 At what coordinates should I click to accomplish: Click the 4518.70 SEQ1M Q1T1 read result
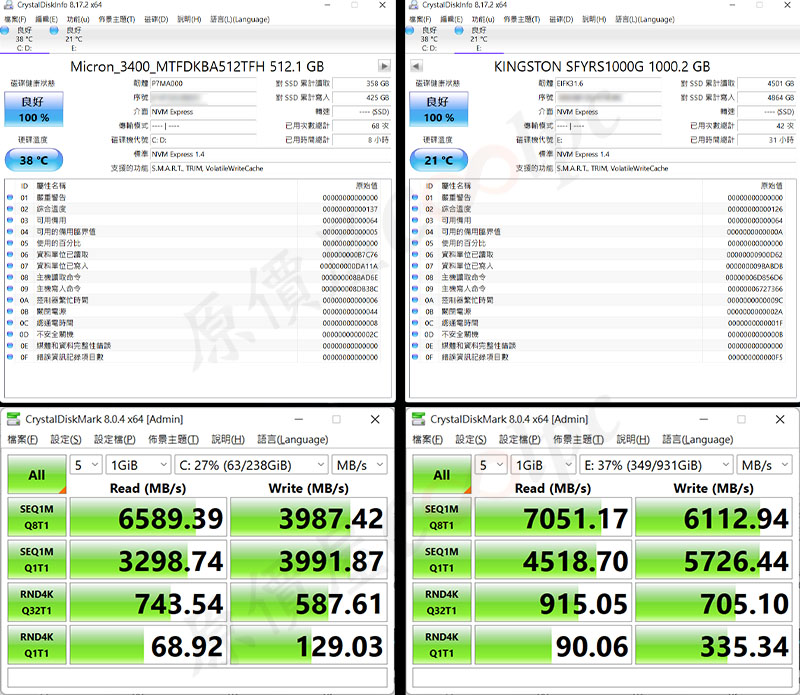(x=553, y=560)
